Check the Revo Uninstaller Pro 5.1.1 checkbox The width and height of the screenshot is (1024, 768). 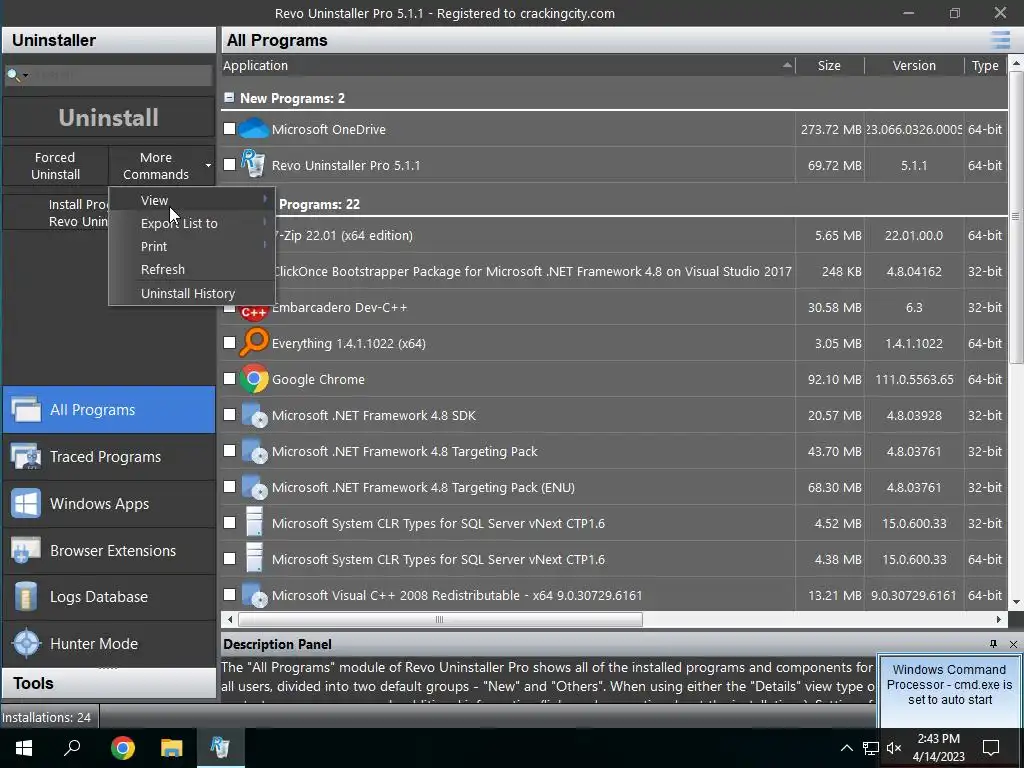pyautogui.click(x=229, y=165)
